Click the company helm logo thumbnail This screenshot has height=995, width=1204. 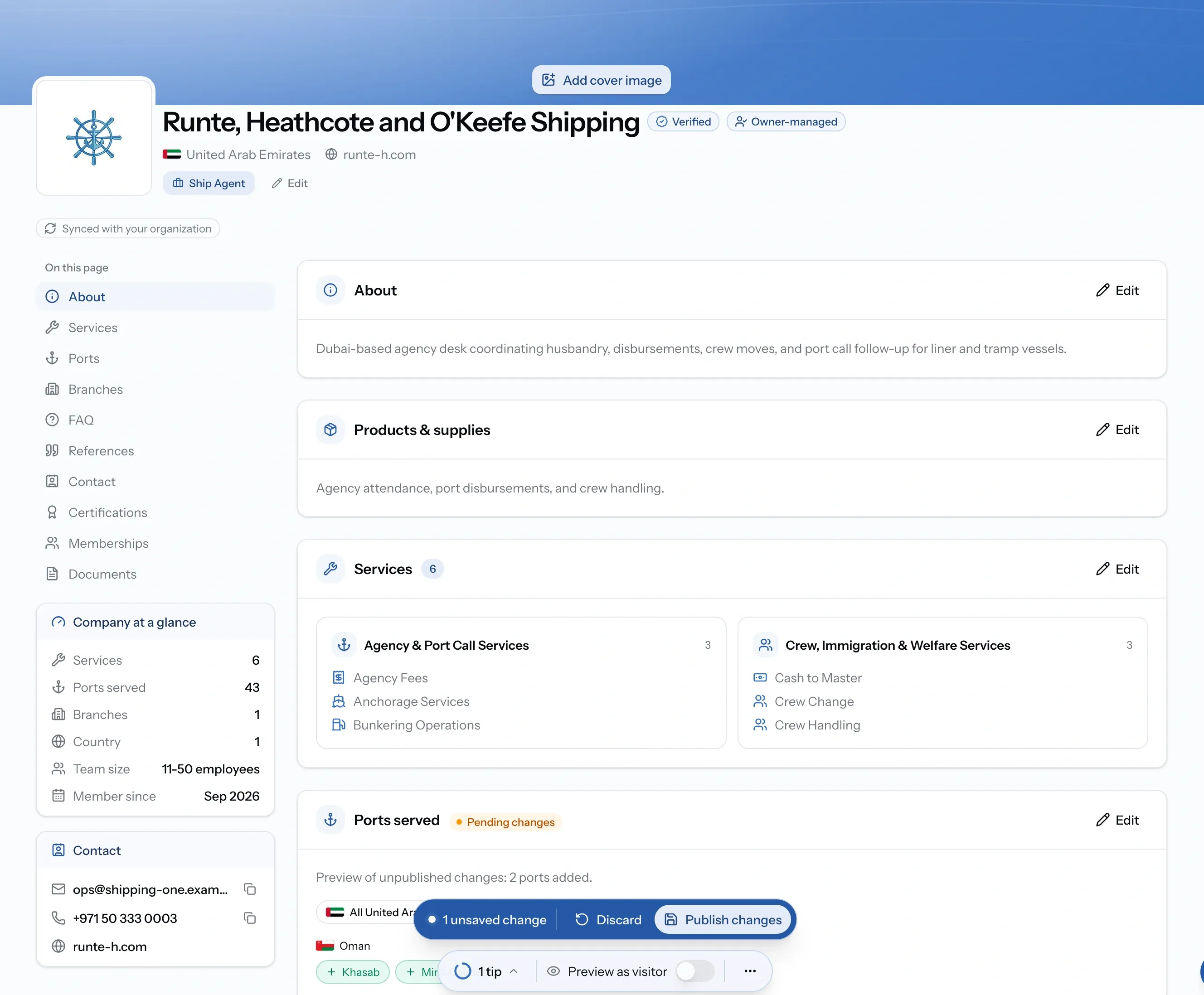click(93, 138)
